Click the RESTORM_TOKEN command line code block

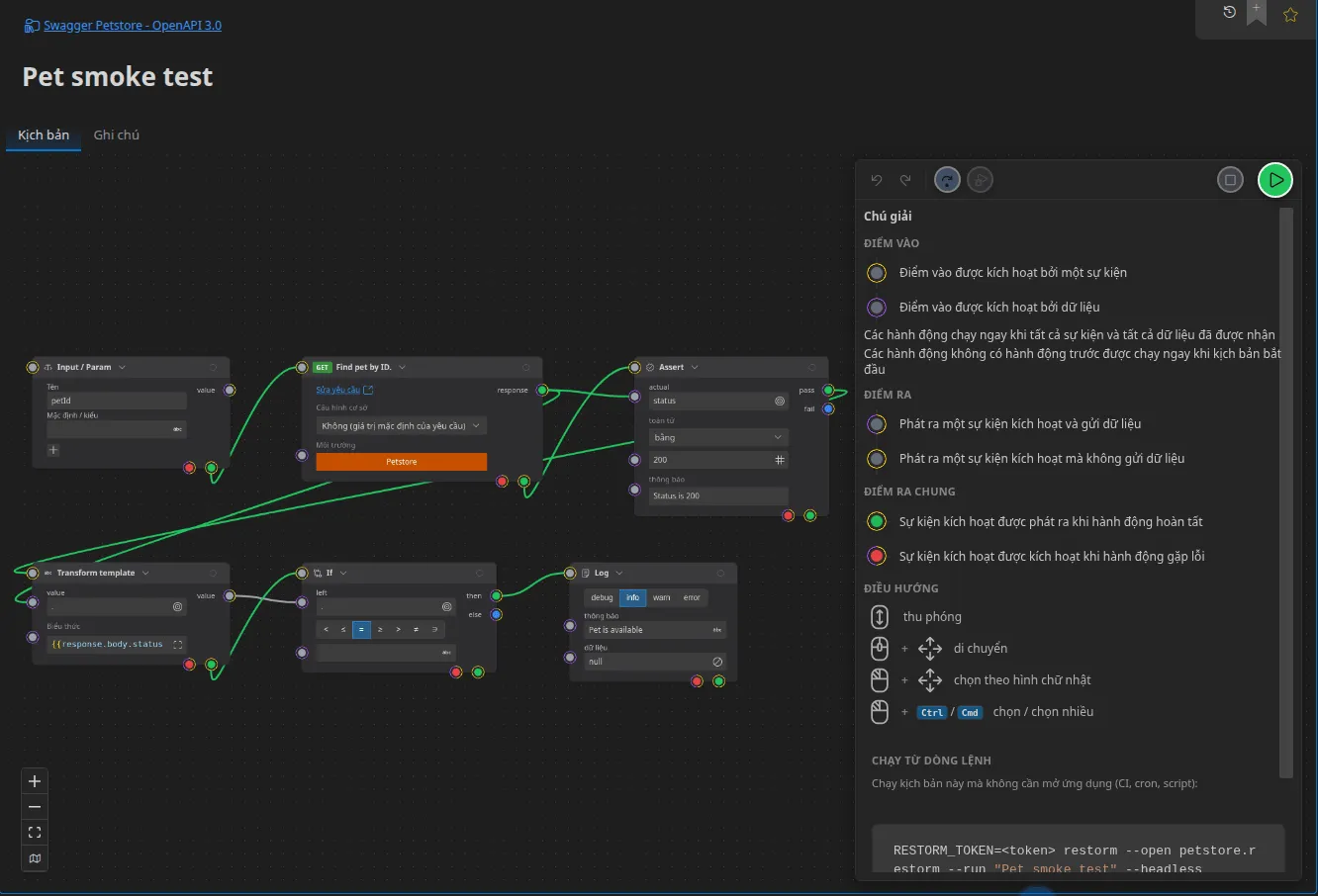(x=1079, y=850)
